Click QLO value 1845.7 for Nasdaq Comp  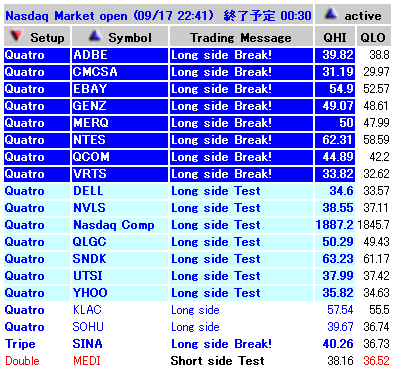[373, 225]
